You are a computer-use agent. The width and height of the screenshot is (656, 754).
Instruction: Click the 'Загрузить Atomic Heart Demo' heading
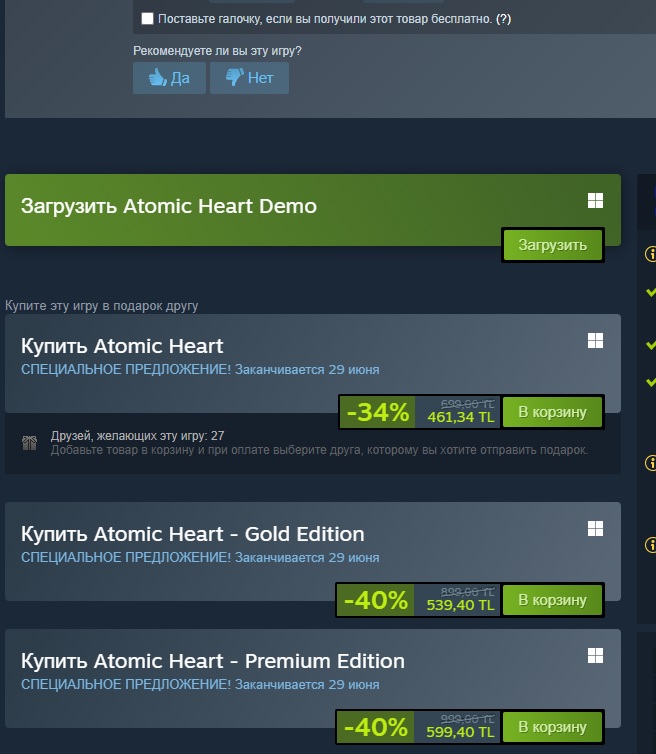pos(168,206)
